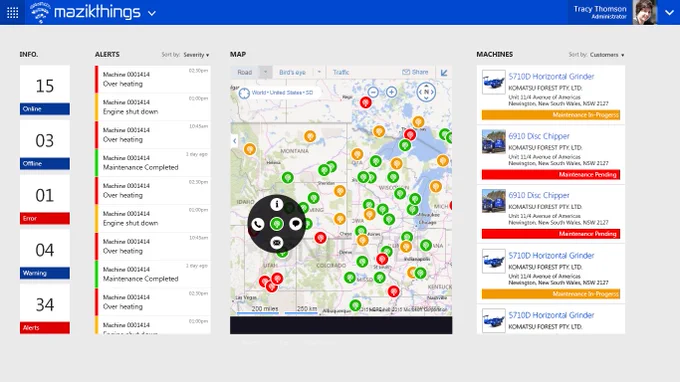Expand the Bird's eye options arrow

click(319, 72)
